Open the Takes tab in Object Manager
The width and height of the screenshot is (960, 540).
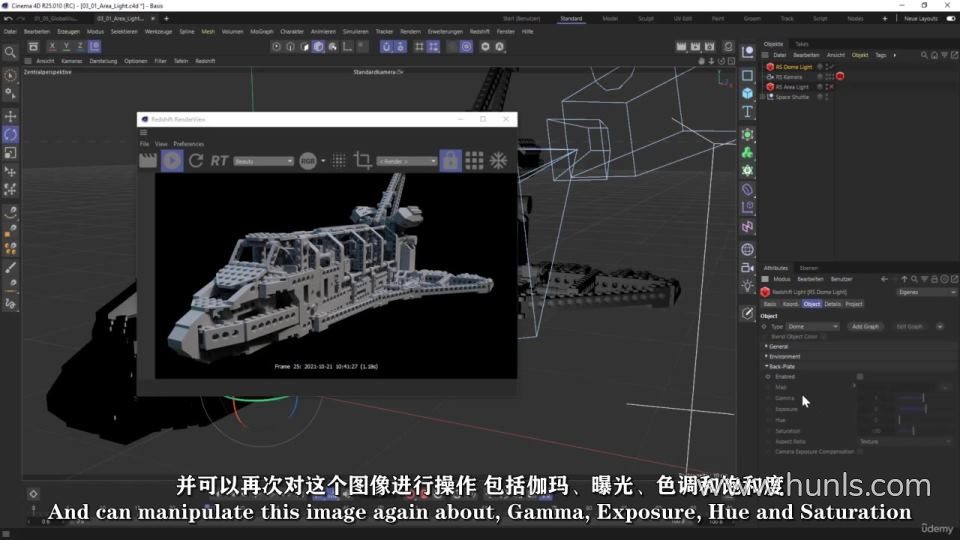pos(801,44)
